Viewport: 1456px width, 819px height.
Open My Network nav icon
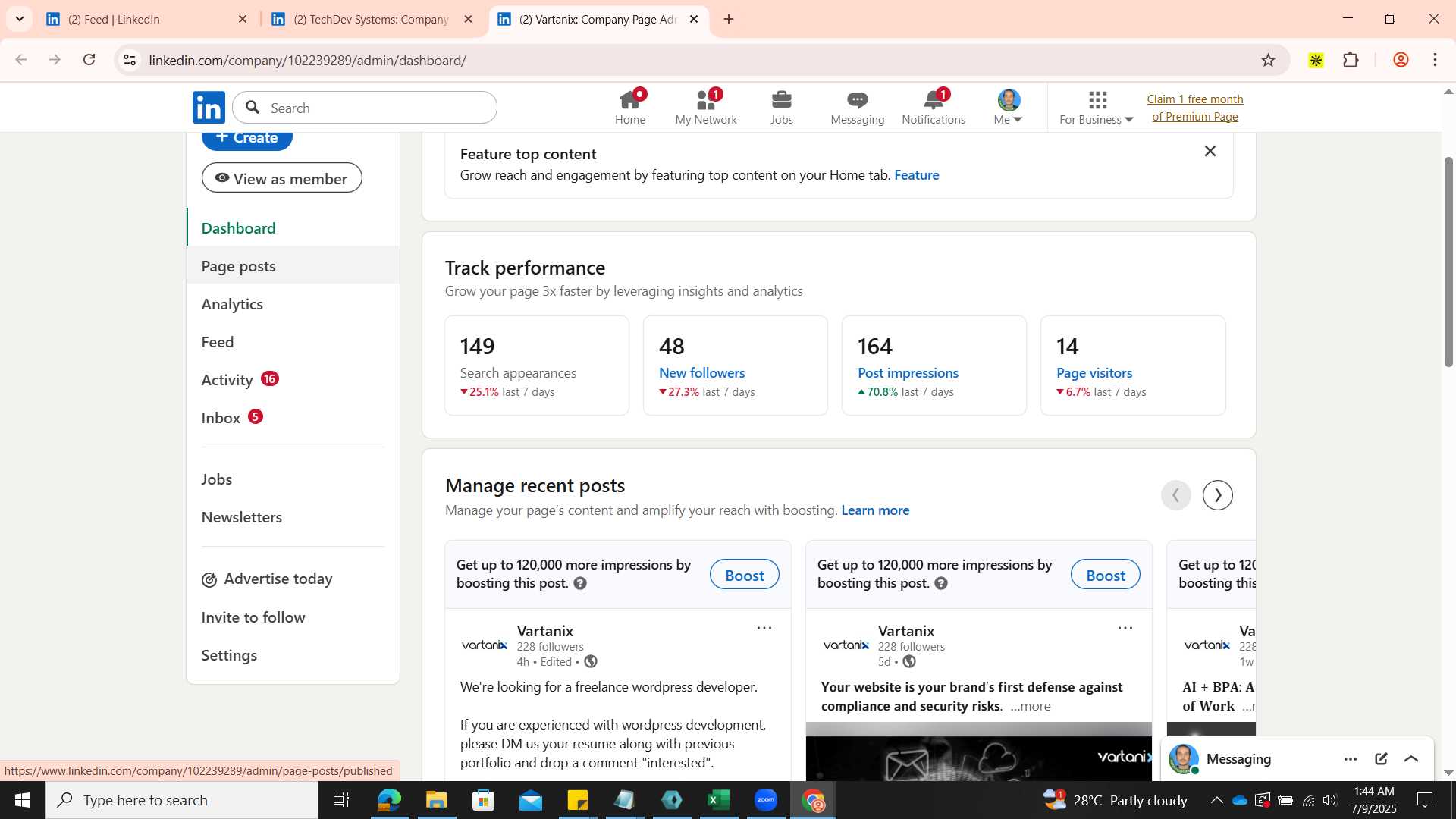706,108
